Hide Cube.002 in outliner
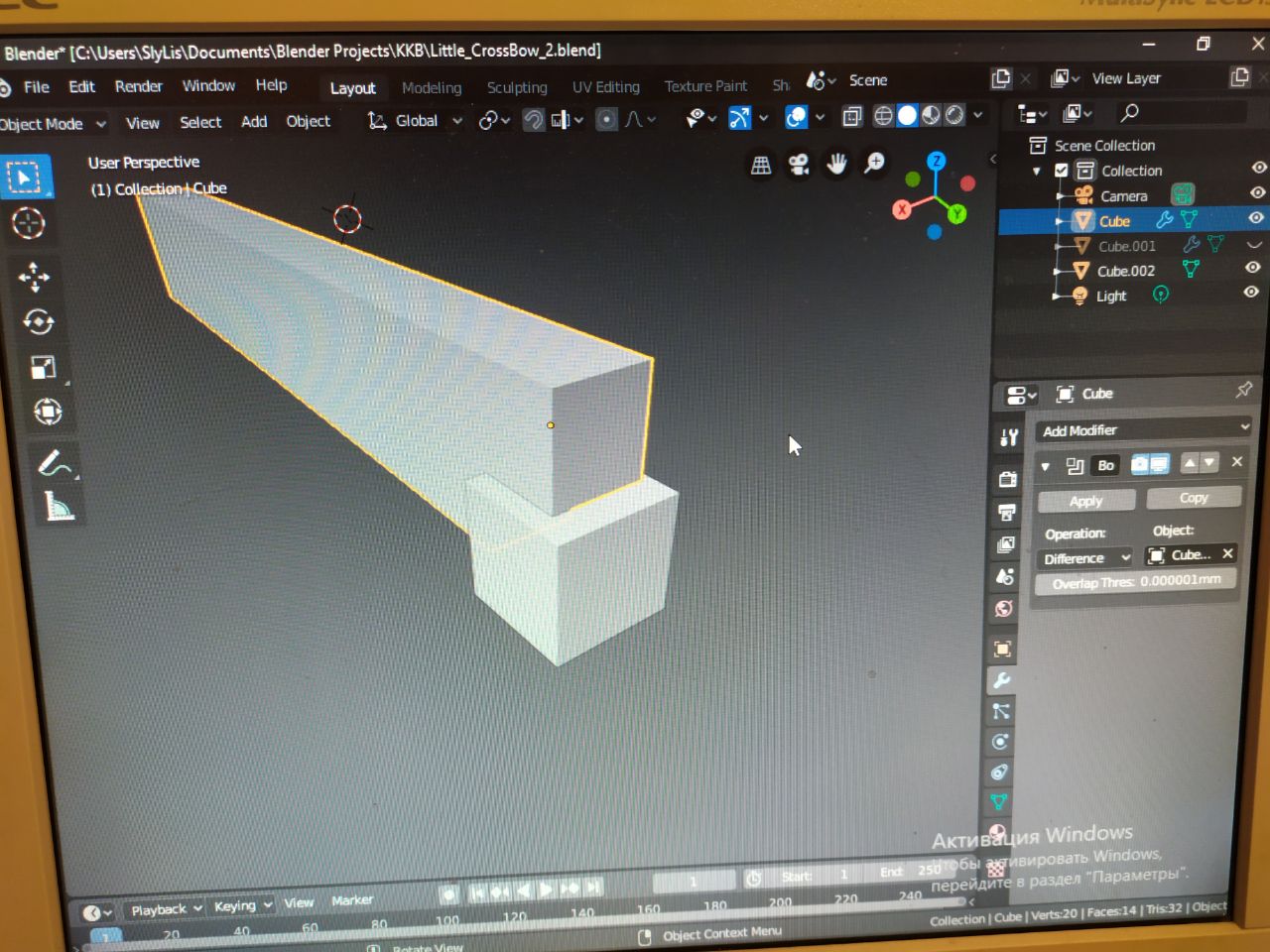 click(1252, 267)
